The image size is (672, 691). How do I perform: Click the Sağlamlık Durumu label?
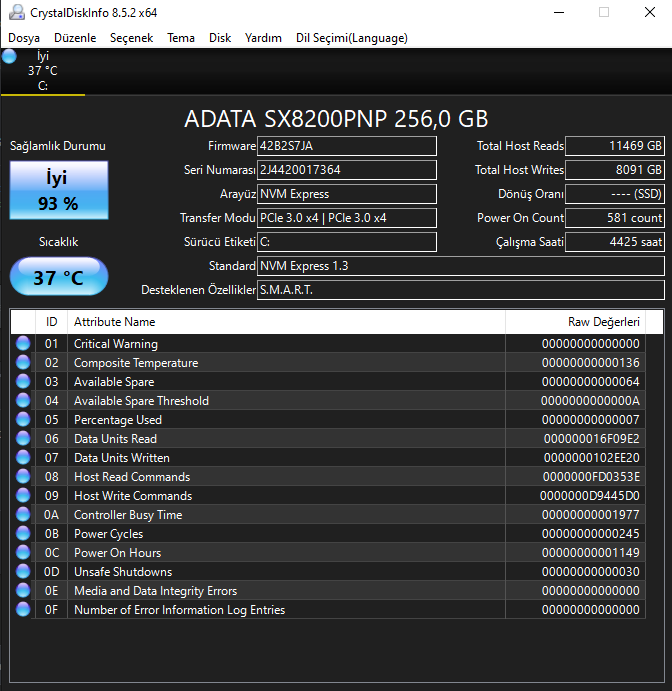(x=58, y=146)
